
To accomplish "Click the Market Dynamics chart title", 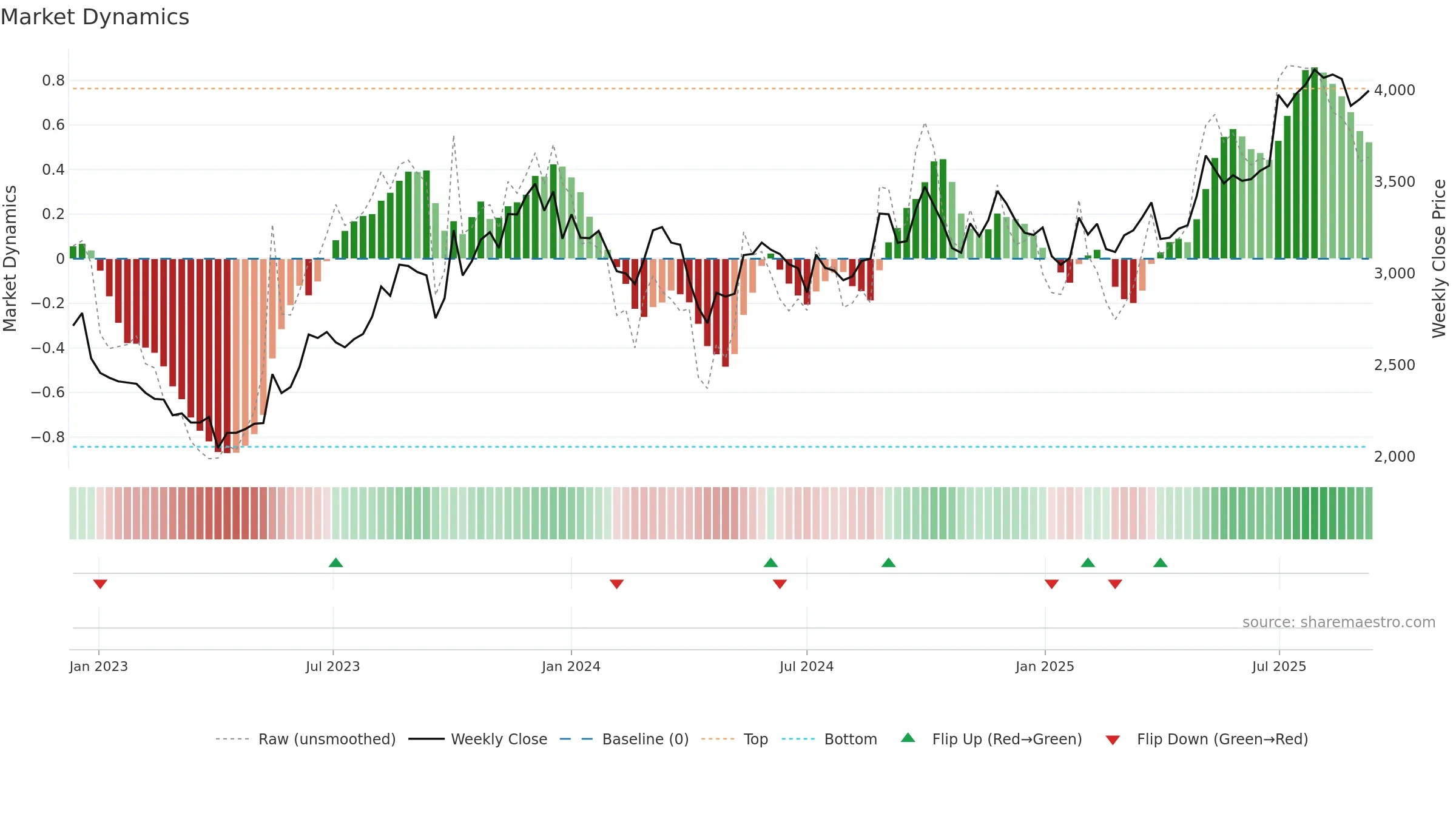I will 95,17.
